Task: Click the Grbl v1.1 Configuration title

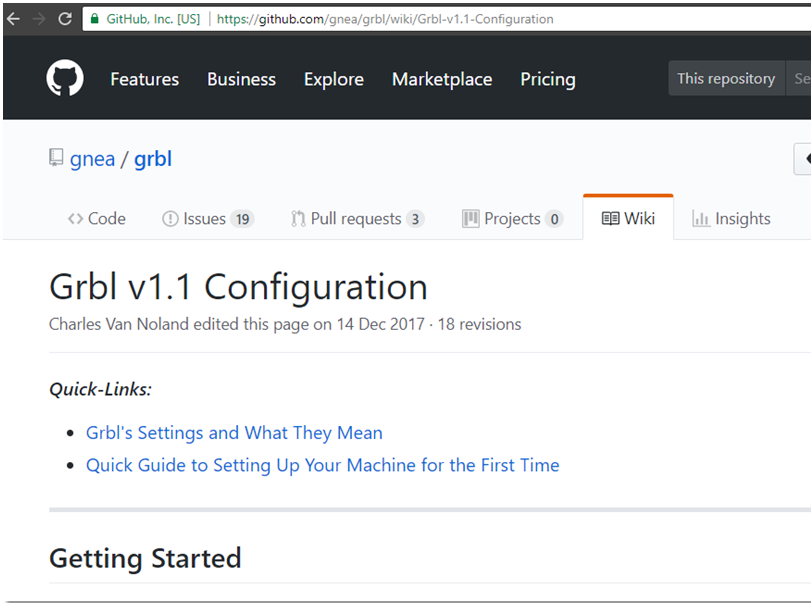Action: coord(238,287)
